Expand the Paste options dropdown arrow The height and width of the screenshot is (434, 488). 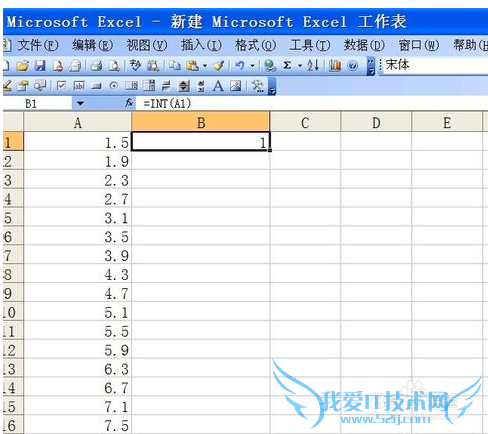[205, 66]
